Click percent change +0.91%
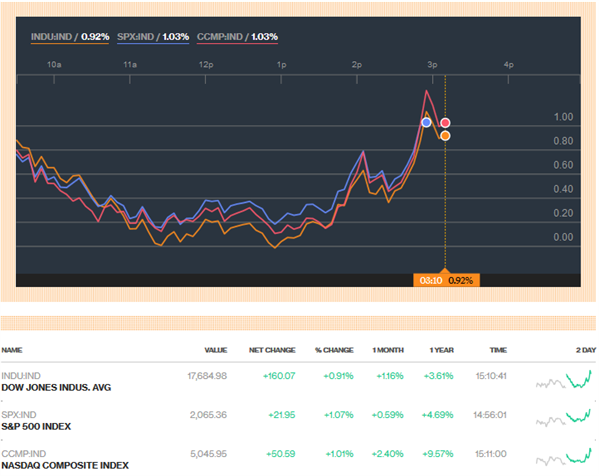The height and width of the screenshot is (476, 599). point(338,376)
